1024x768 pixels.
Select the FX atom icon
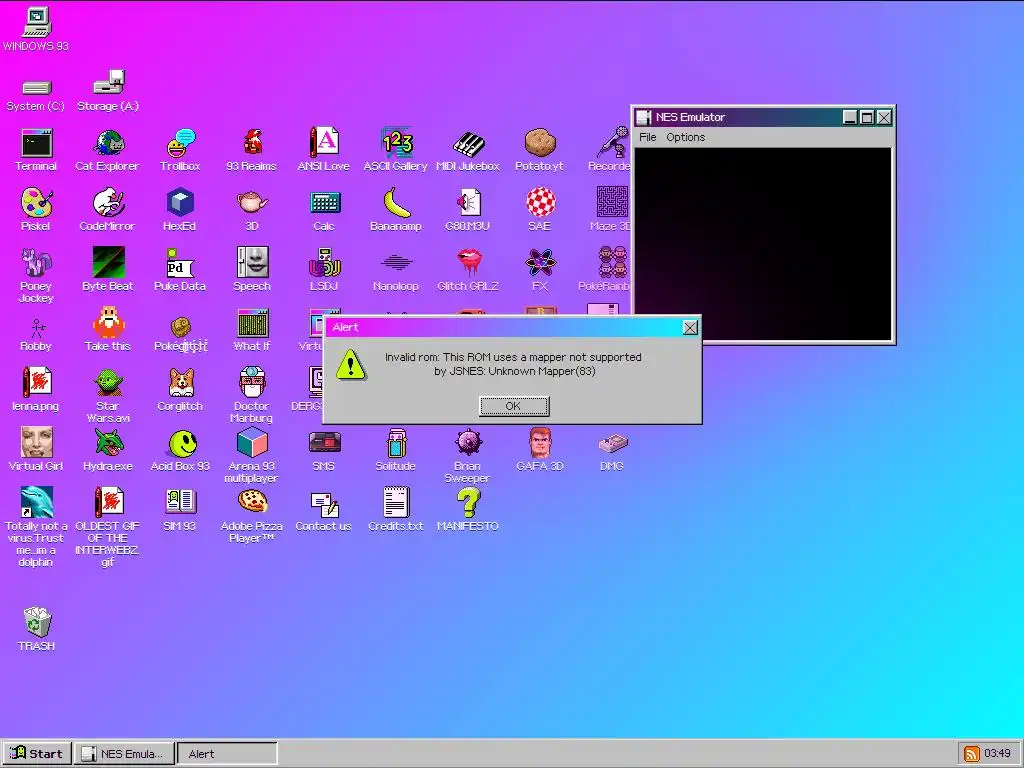tap(540, 263)
